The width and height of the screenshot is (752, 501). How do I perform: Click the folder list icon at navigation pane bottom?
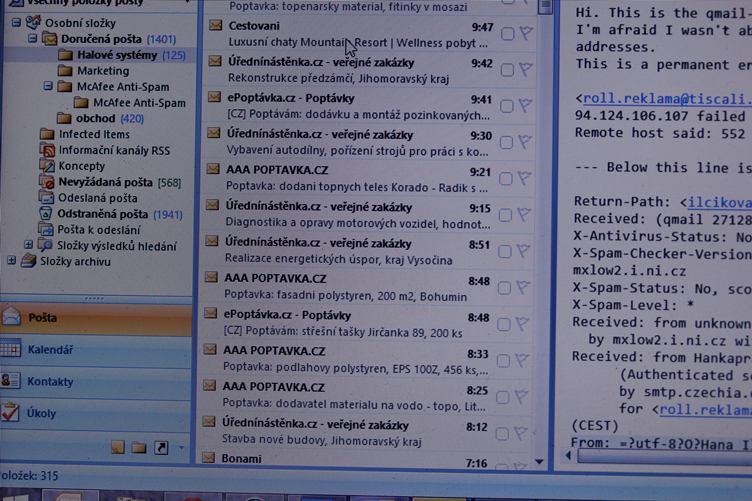coord(139,448)
